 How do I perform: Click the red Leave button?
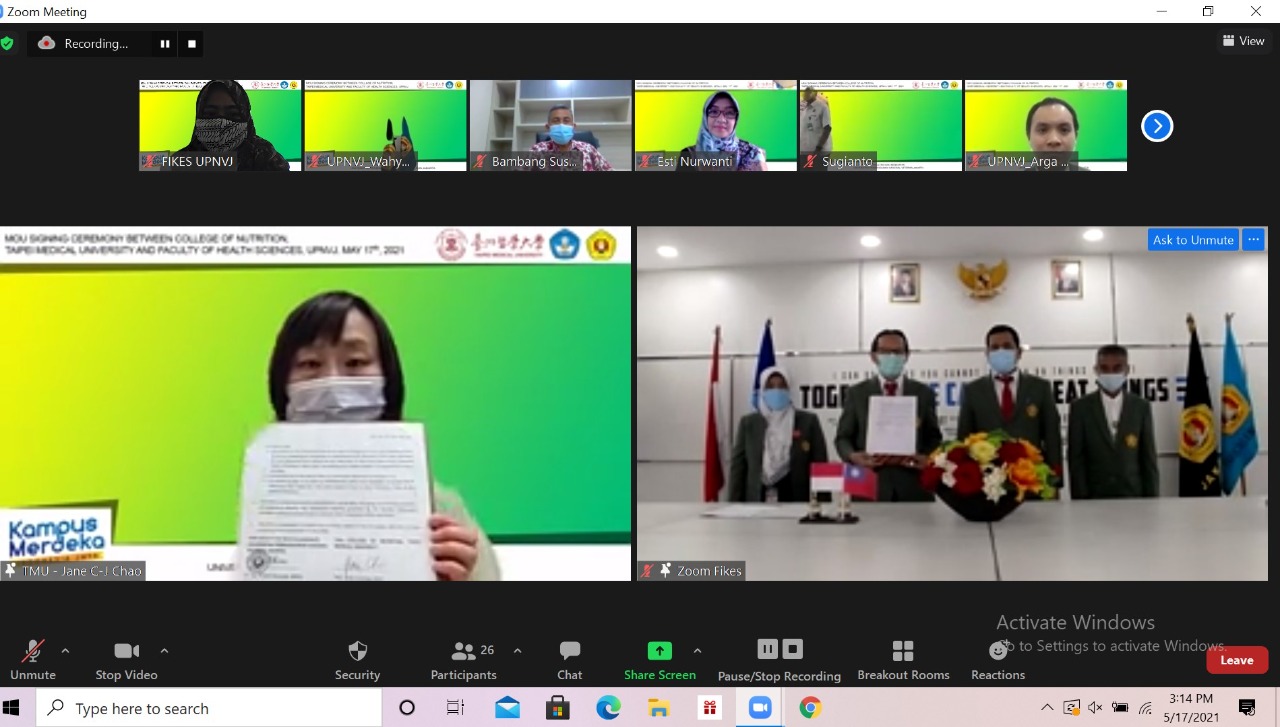pyautogui.click(x=1236, y=660)
